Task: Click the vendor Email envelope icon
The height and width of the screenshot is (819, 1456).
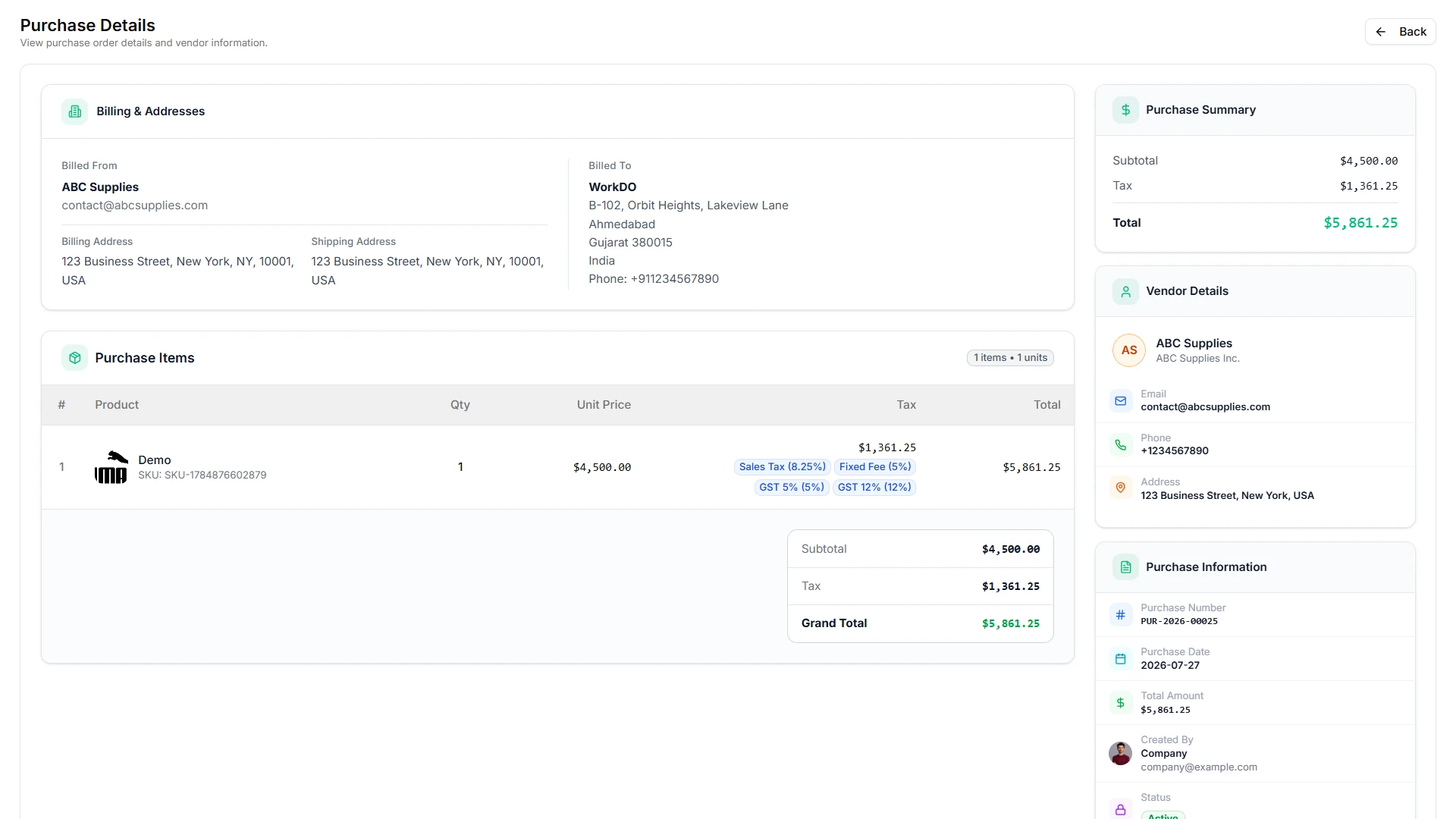Action: click(1121, 400)
